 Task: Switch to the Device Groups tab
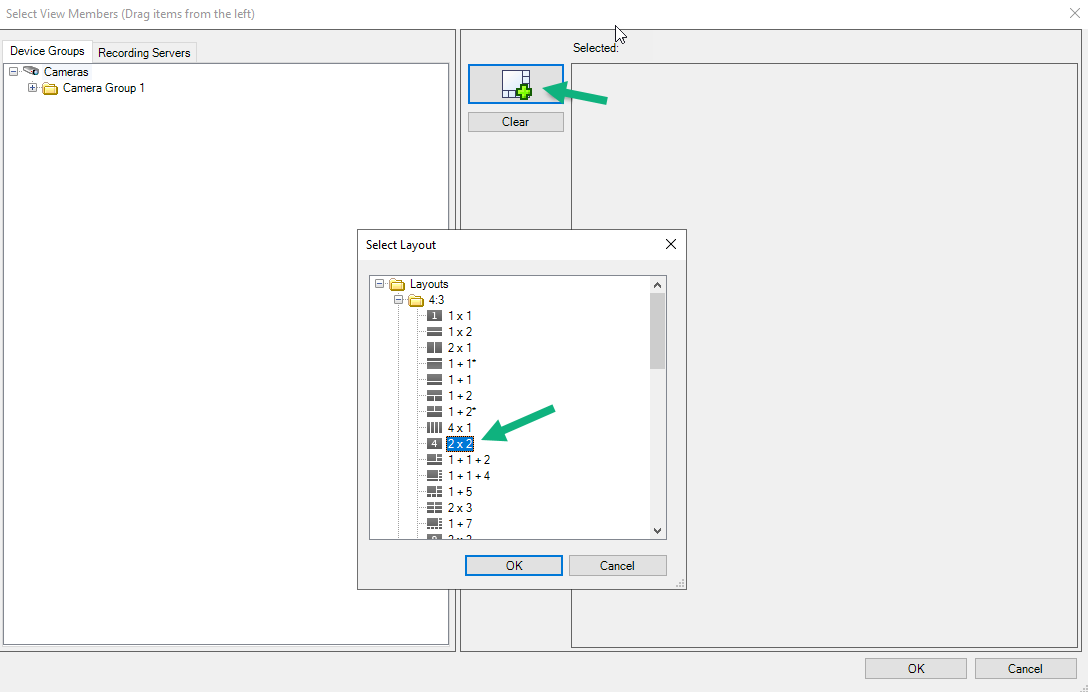(x=47, y=50)
